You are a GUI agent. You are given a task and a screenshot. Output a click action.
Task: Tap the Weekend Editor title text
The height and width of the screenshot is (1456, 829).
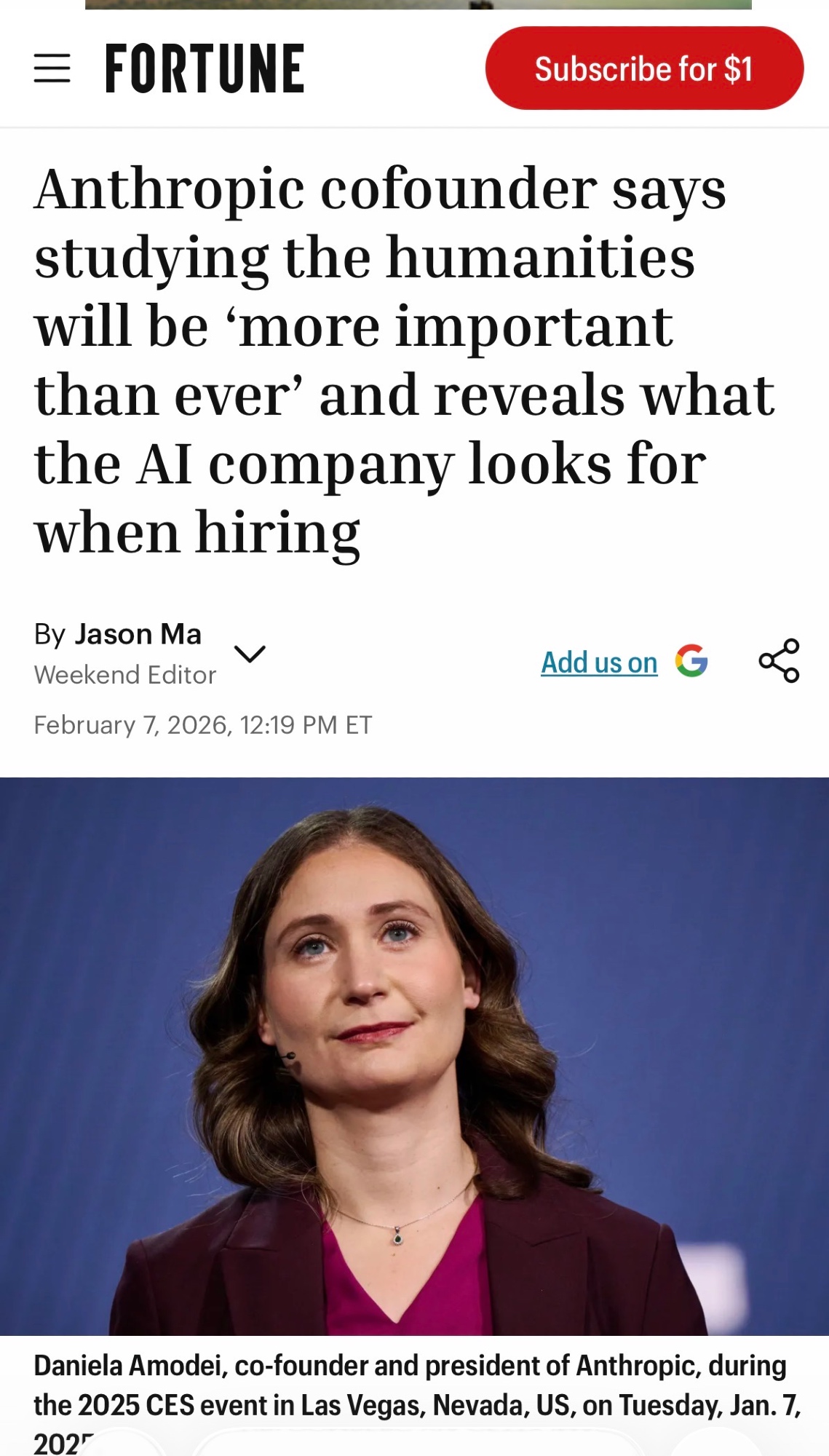[x=125, y=675]
